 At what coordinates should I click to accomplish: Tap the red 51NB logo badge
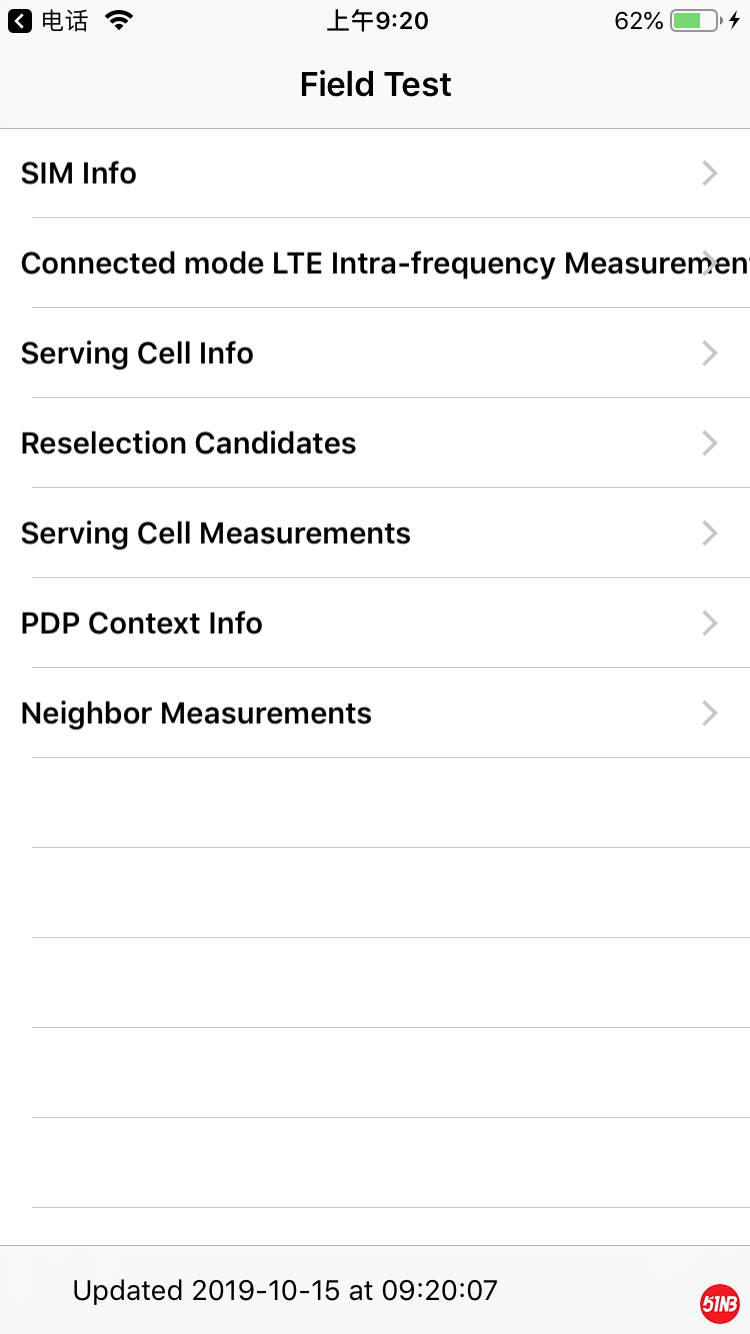point(719,1304)
